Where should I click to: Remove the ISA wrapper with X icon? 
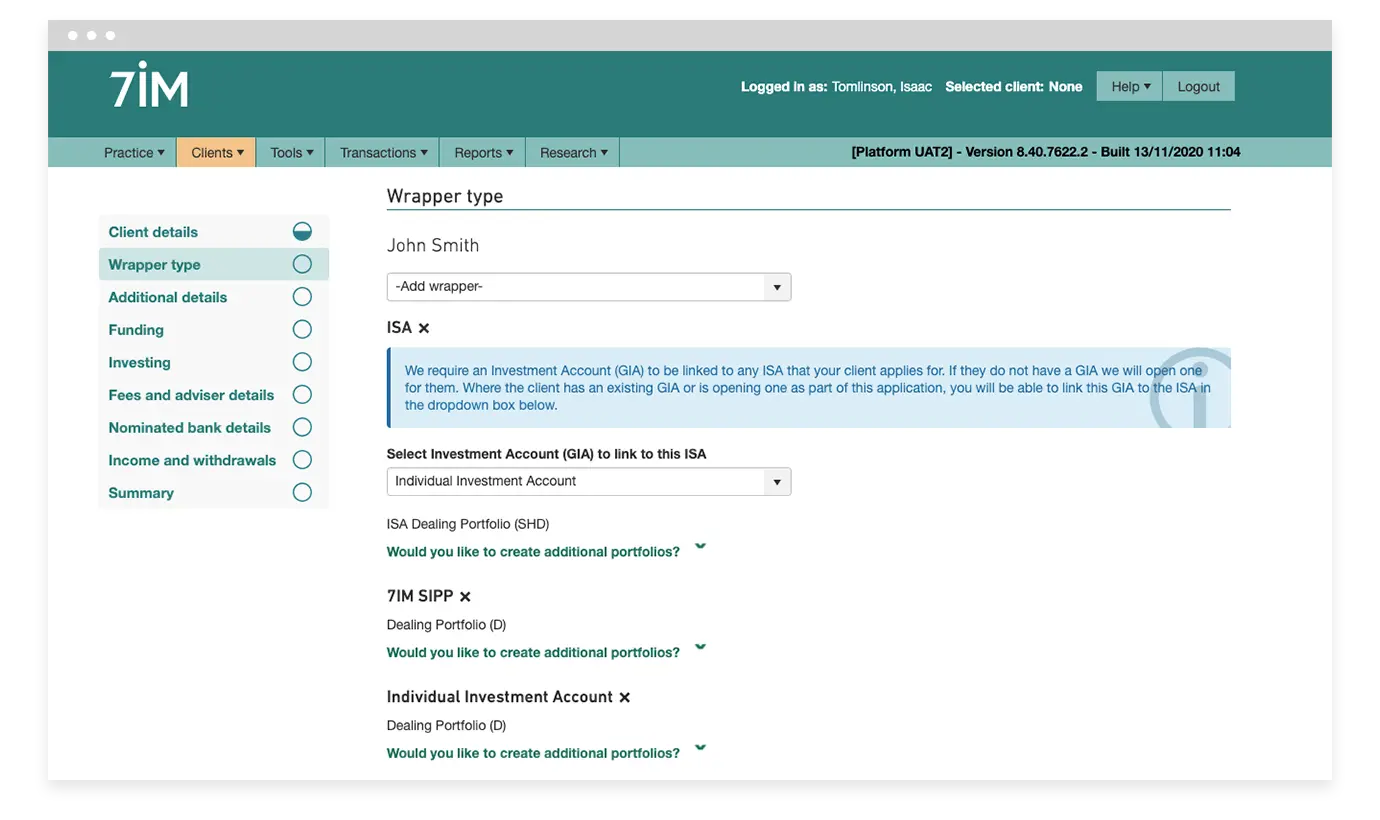coord(424,328)
